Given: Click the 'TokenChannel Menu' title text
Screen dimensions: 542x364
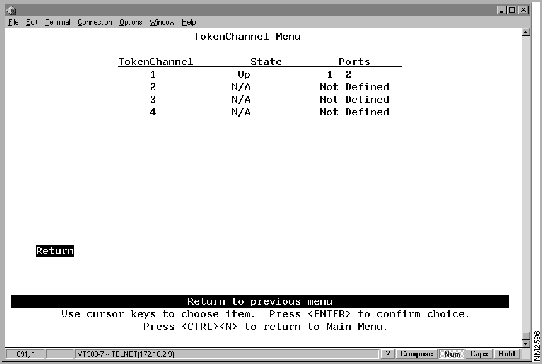Looking at the screenshot, I should (247, 37).
